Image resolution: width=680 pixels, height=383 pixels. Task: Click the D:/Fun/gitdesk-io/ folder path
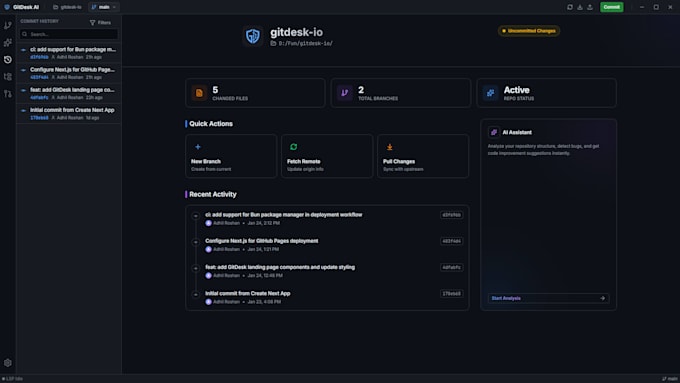tap(302, 43)
